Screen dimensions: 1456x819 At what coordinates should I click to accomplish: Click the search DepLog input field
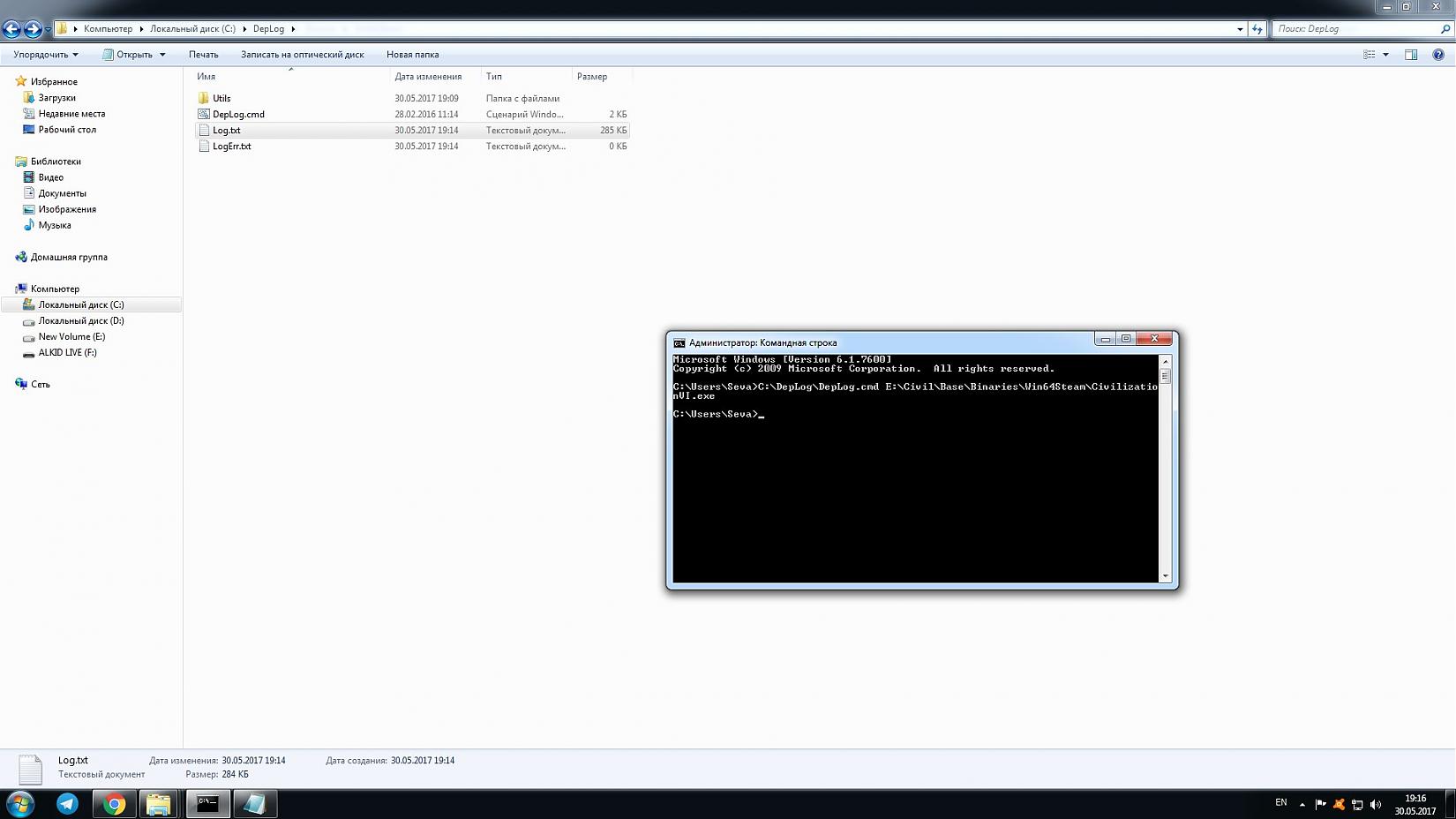pyautogui.click(x=1355, y=29)
